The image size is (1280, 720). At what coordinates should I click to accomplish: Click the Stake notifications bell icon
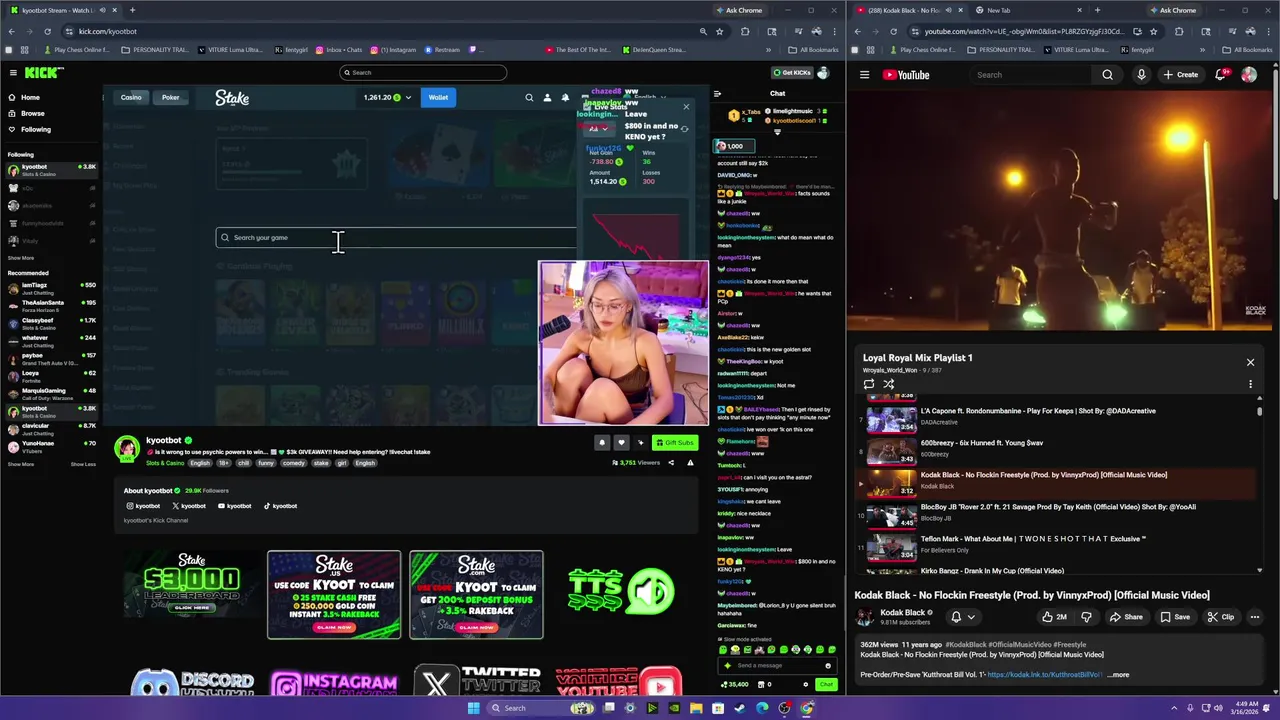(565, 98)
